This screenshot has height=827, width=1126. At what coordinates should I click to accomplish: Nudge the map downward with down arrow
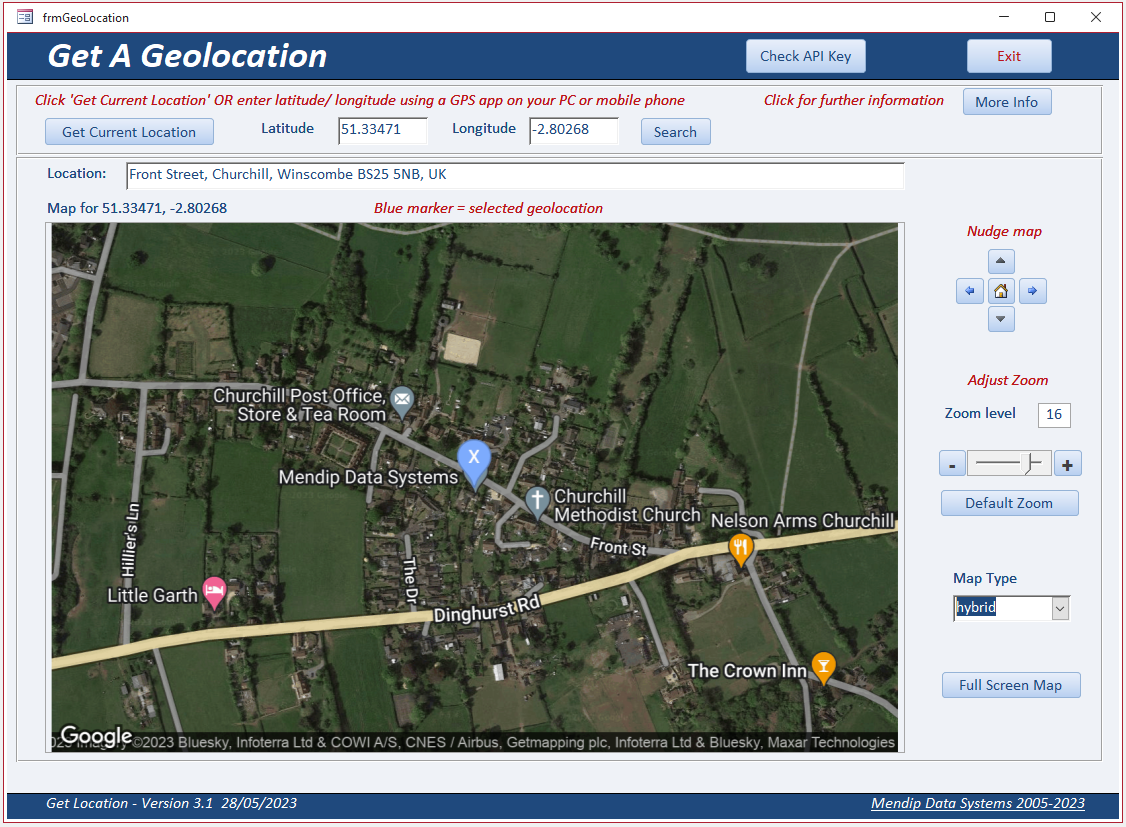click(1001, 319)
